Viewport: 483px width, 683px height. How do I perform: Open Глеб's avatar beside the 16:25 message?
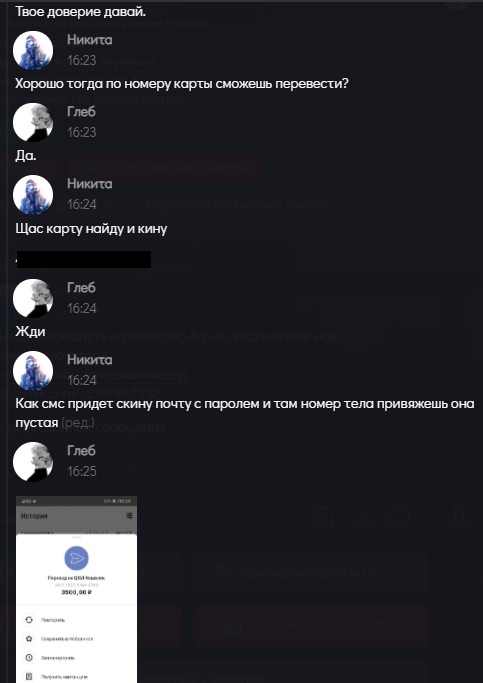[33, 461]
